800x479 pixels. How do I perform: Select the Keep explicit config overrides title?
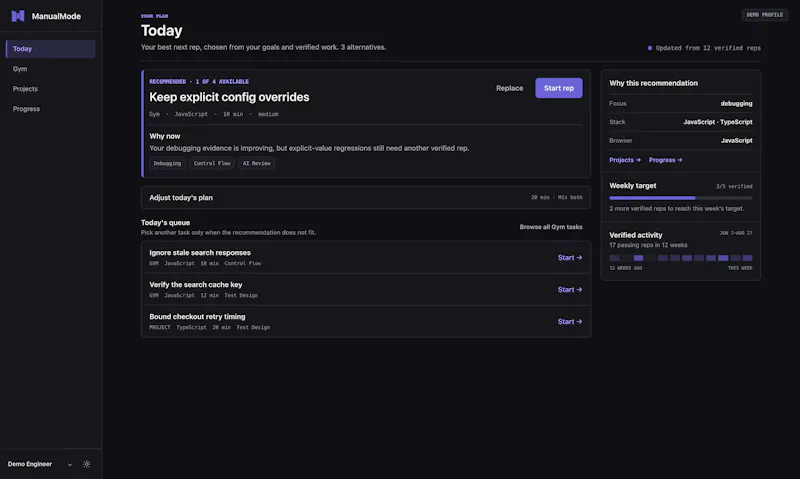pos(229,97)
